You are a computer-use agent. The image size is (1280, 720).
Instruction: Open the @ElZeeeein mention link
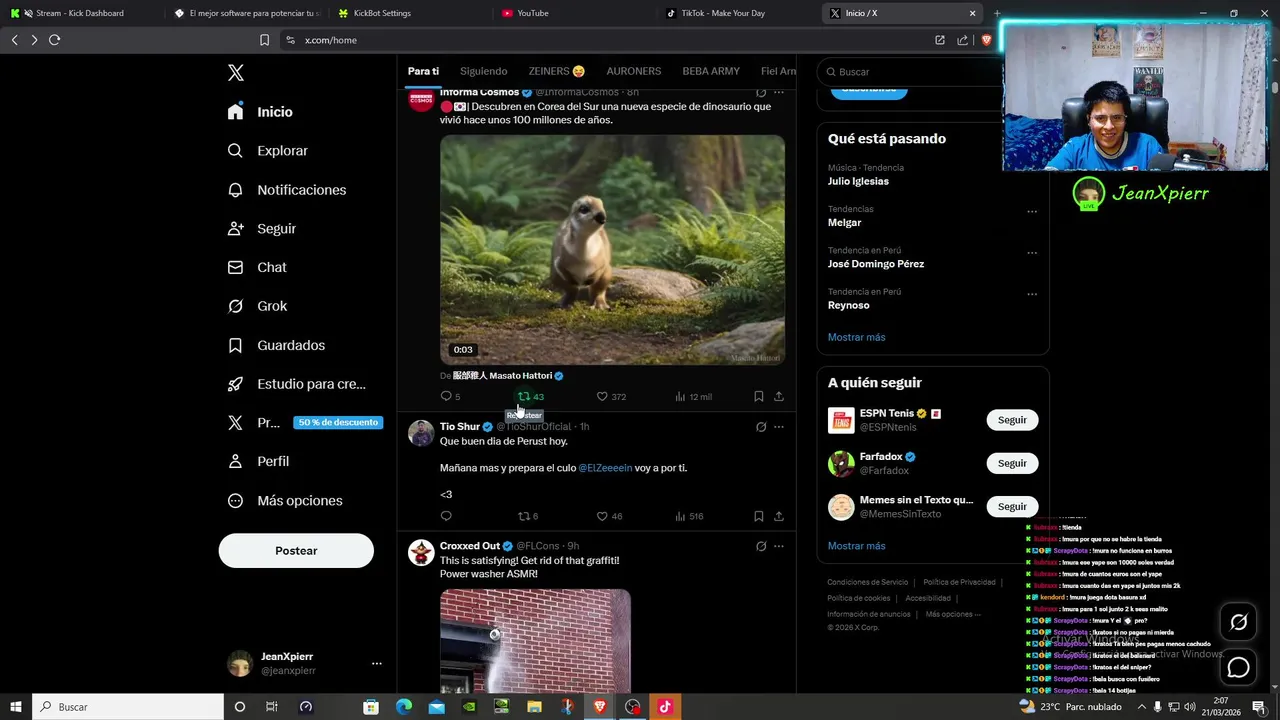click(605, 468)
